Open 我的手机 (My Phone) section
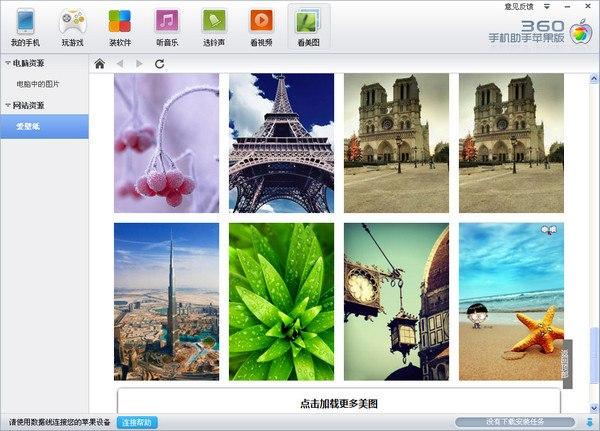The width and height of the screenshot is (600, 431). 25,27
